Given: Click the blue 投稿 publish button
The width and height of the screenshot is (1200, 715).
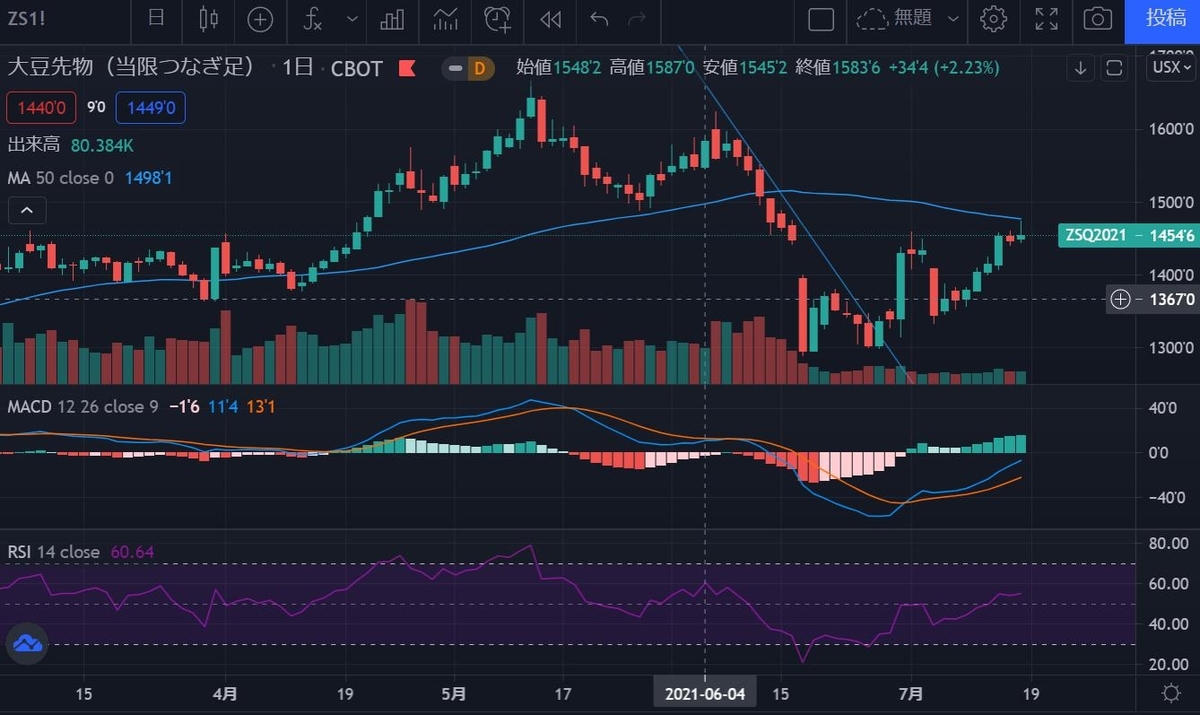Looking at the screenshot, I should coord(1162,18).
